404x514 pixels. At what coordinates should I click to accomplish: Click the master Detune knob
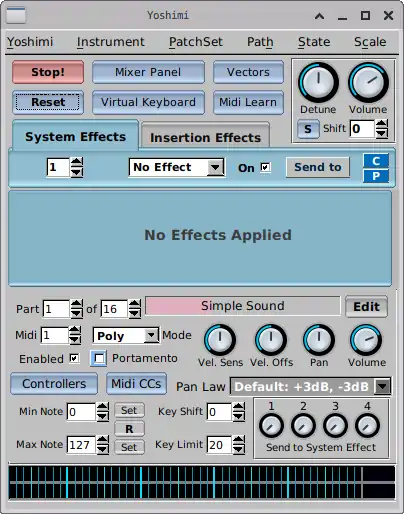point(318,82)
